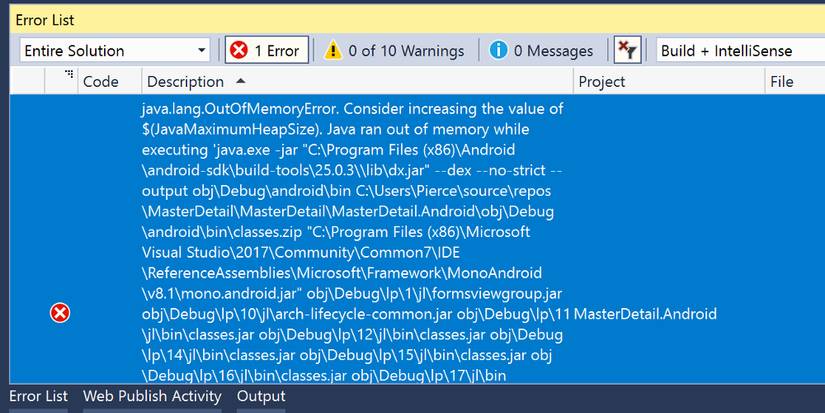Switch to the Web Publish Activity tab
825x413 pixels.
[x=152, y=397]
